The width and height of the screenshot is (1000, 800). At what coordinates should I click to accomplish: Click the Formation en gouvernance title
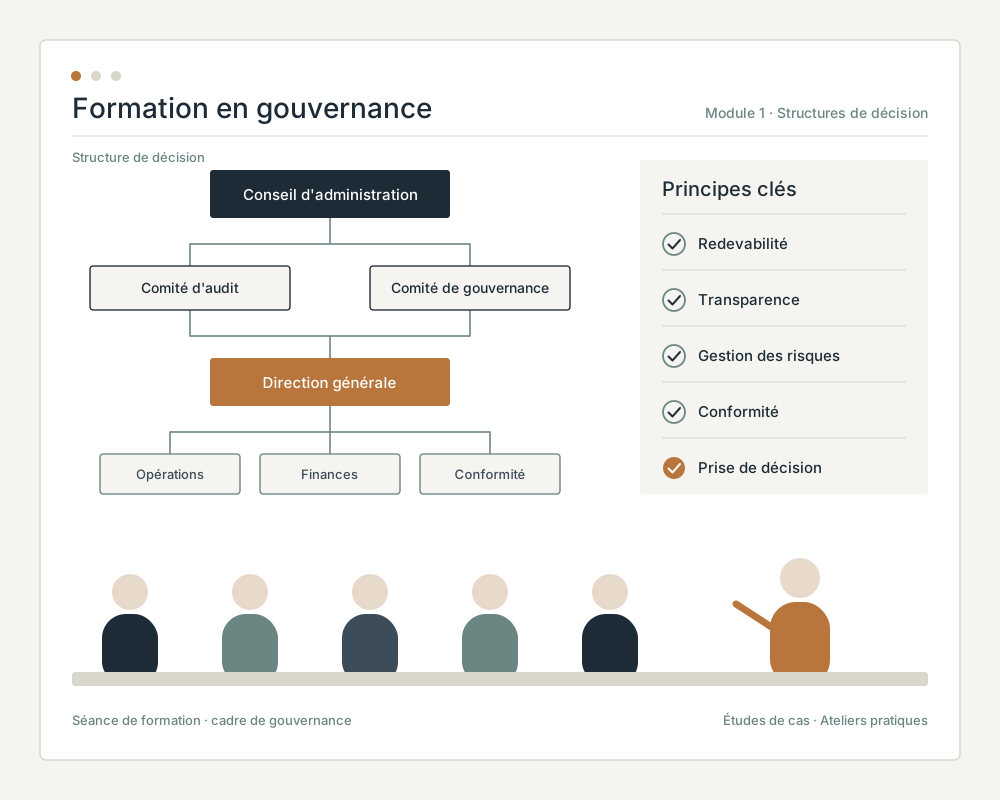tap(252, 108)
